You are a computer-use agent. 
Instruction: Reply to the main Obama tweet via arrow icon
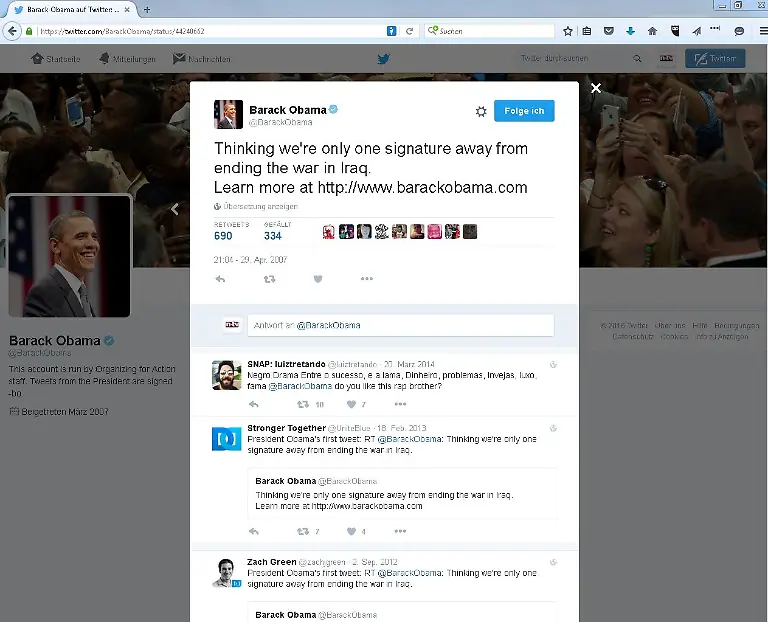coord(220,279)
